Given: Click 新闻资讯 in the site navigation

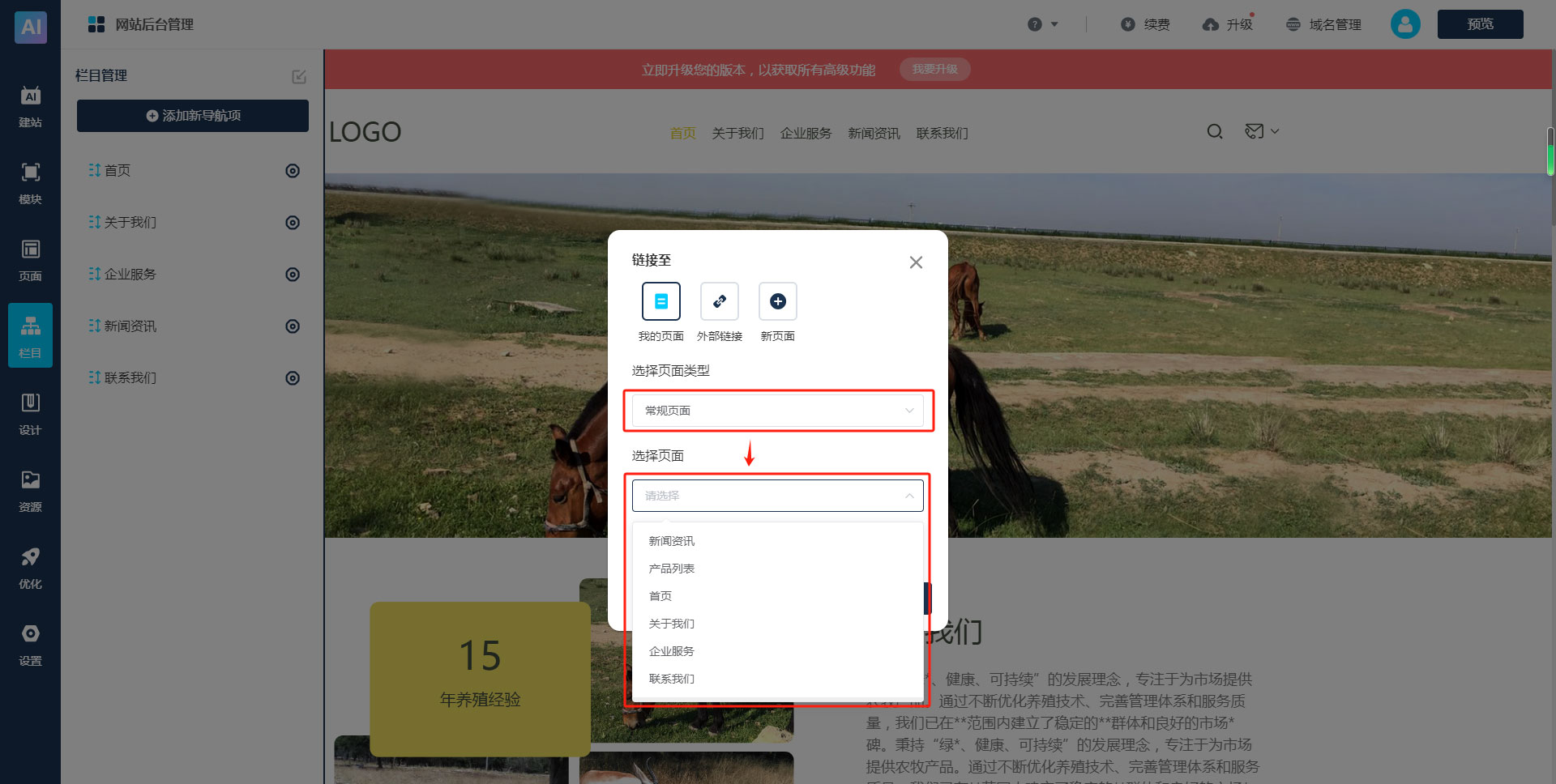Looking at the screenshot, I should [x=874, y=133].
